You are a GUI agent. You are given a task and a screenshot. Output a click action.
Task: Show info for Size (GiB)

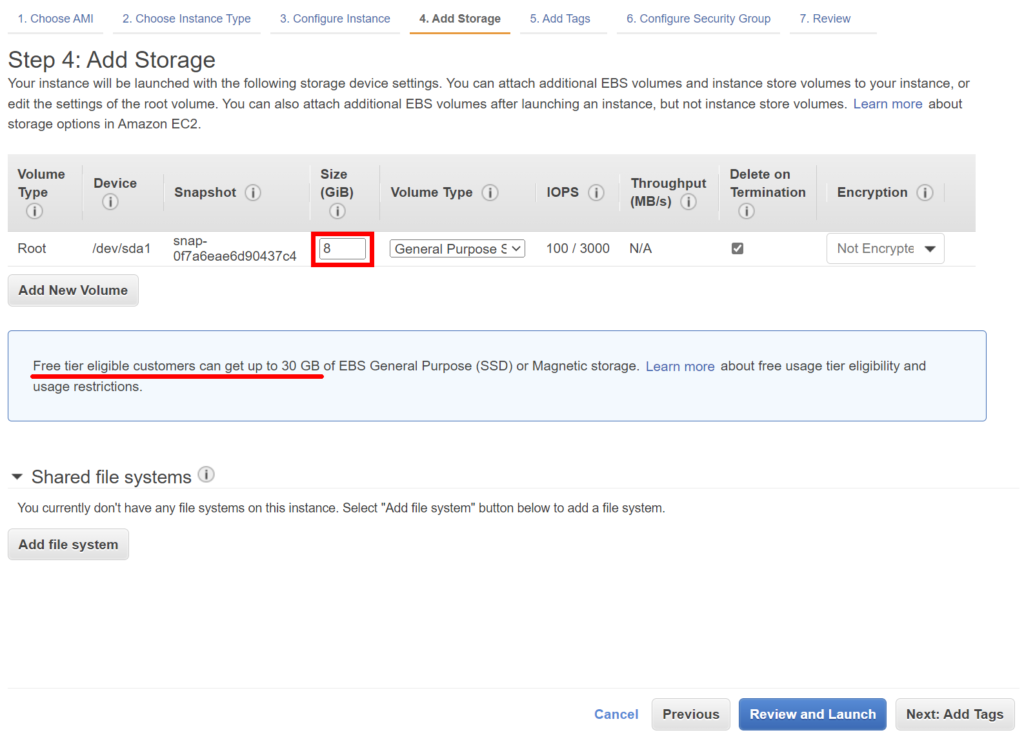337,211
